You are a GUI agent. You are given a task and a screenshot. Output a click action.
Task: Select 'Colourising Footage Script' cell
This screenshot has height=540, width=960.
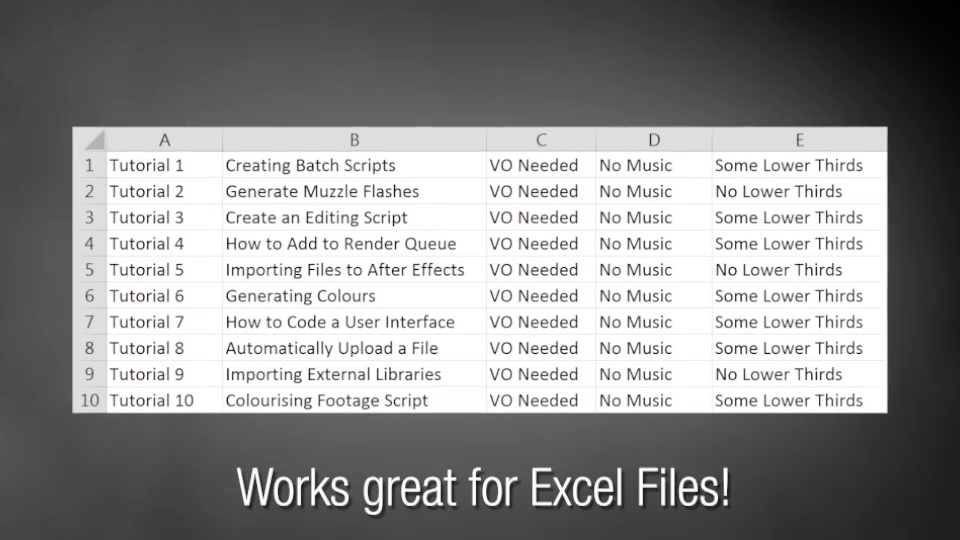click(354, 400)
